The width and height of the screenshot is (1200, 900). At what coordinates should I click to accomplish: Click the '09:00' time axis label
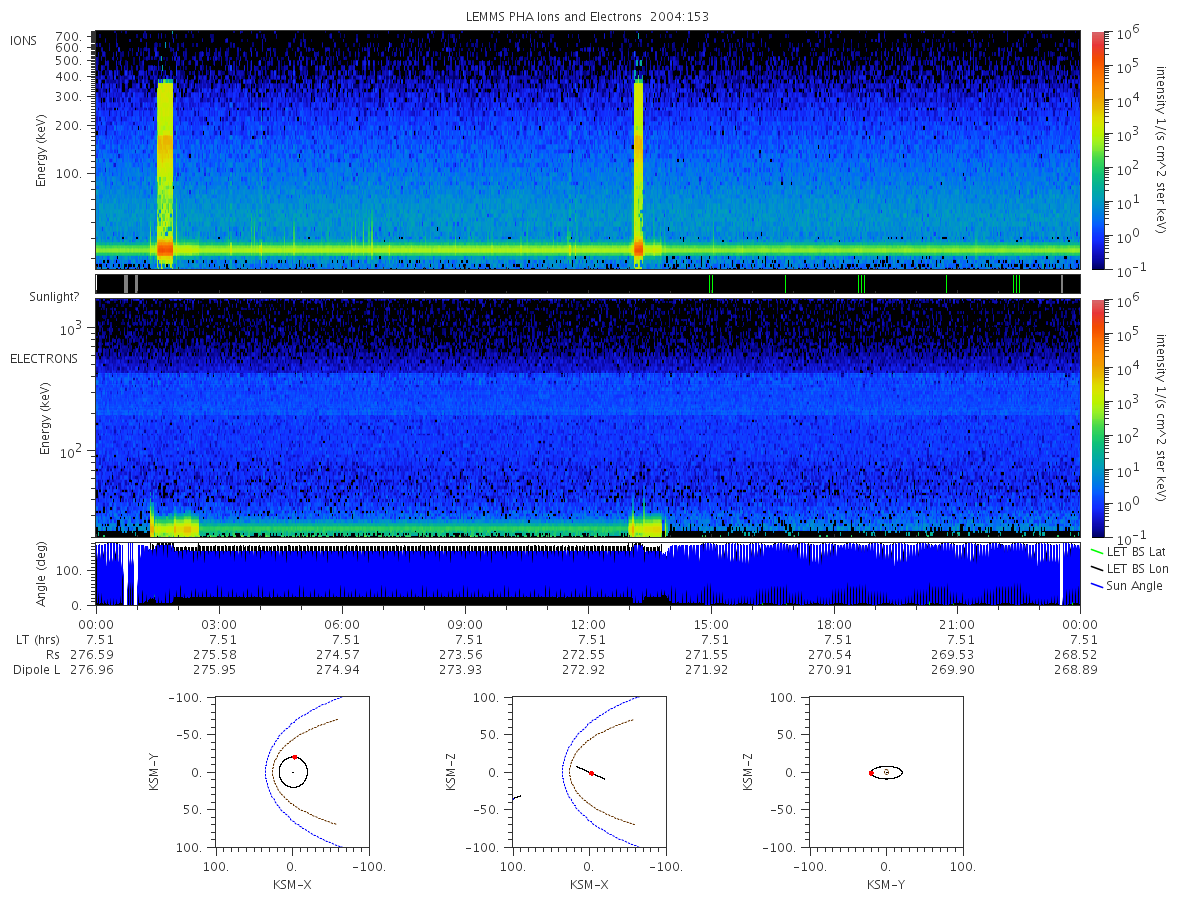coord(466,623)
